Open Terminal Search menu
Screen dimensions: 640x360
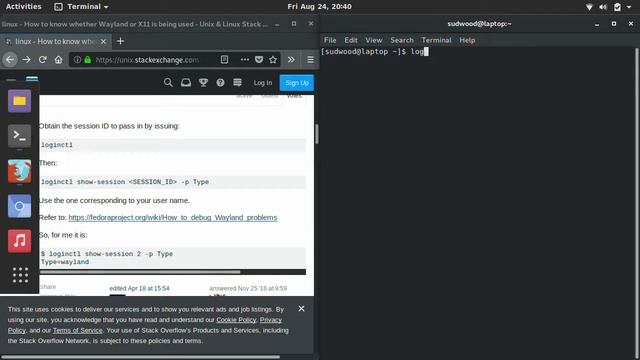click(402, 40)
